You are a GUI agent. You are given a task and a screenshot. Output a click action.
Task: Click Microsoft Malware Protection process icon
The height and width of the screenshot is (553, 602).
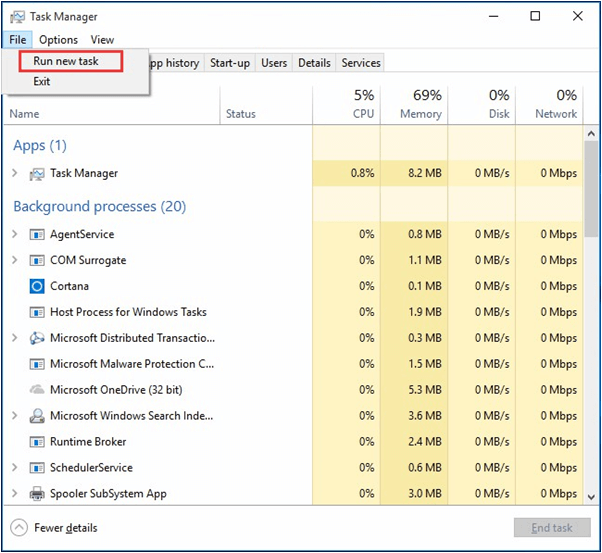point(37,364)
